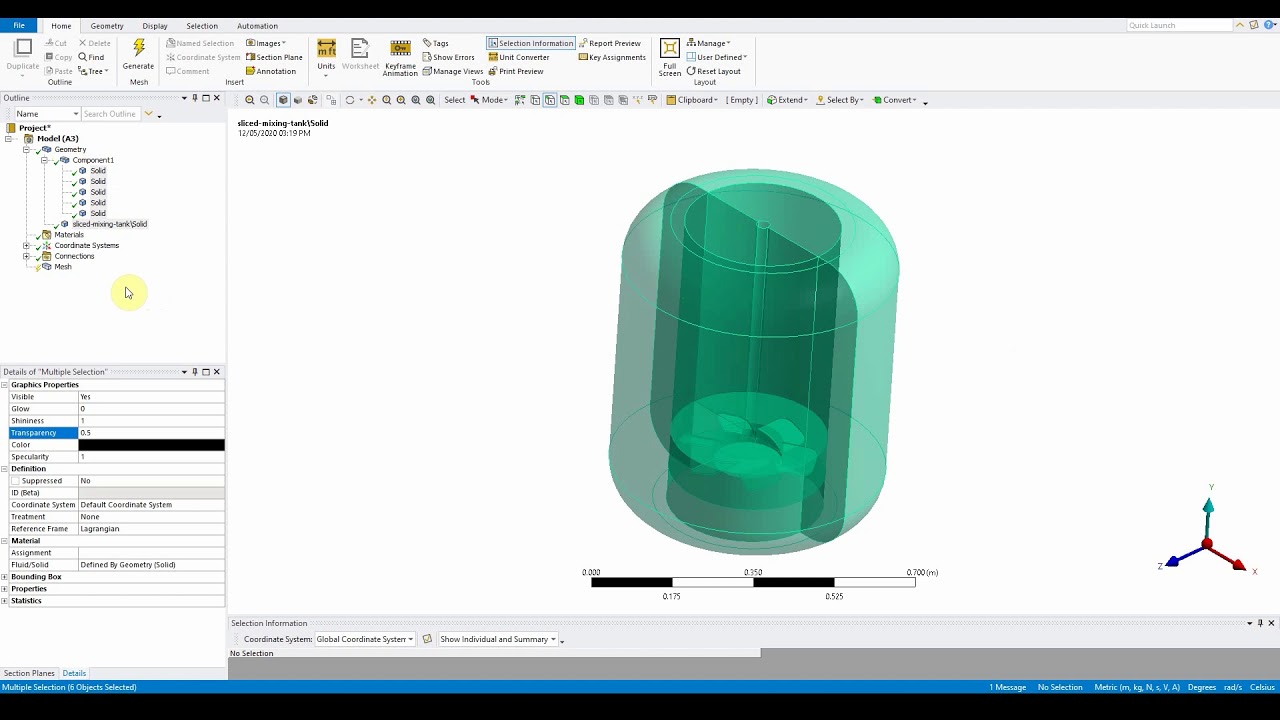
Task: Select the sliced-mixing-tank\Solid tree item
Action: [109, 224]
